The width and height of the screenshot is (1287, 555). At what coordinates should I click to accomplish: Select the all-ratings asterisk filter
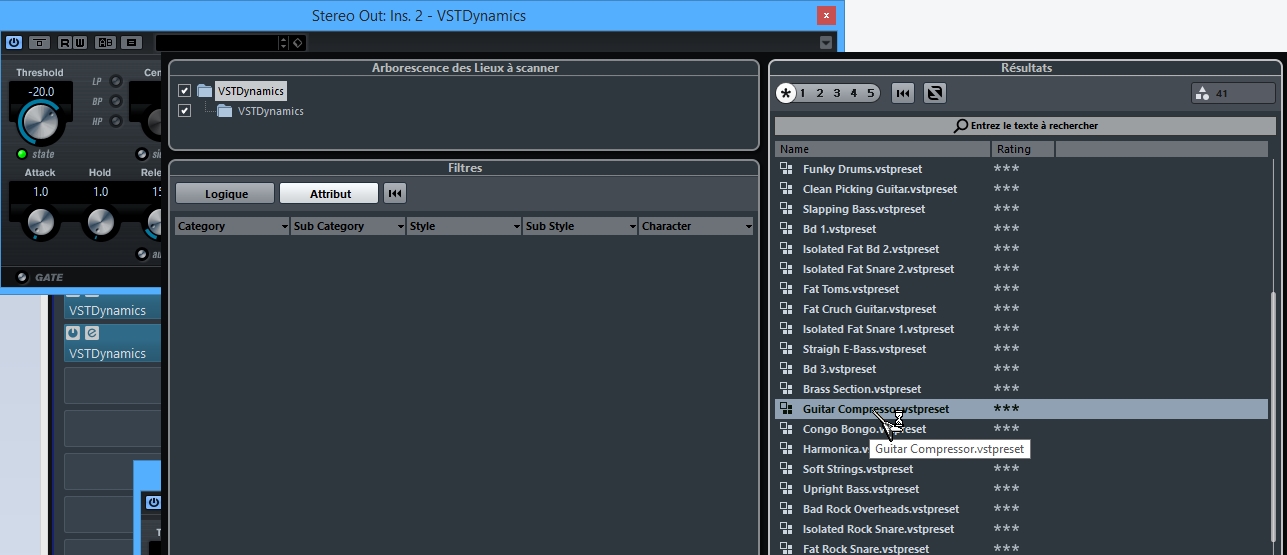pyautogui.click(x=786, y=93)
